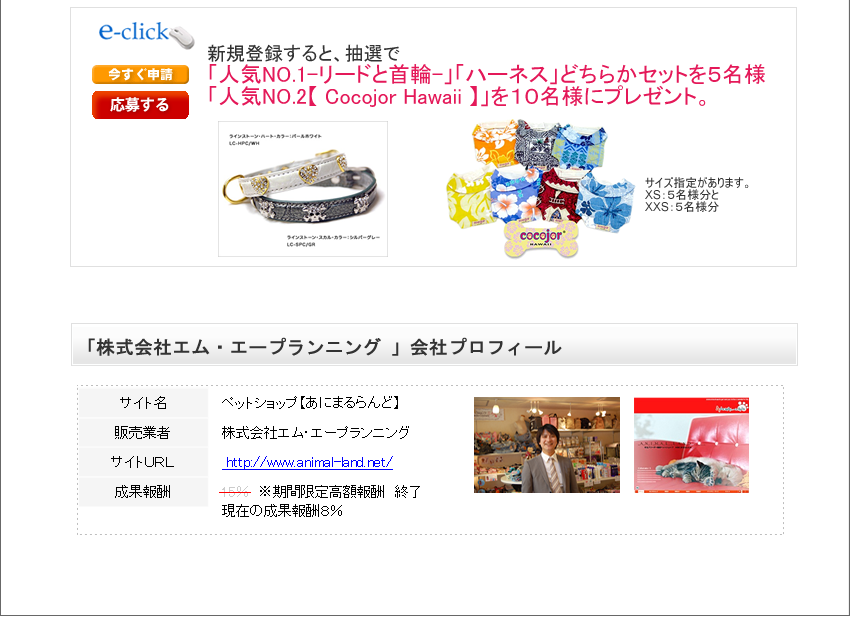Click the 販売業者 row label

pos(143,433)
